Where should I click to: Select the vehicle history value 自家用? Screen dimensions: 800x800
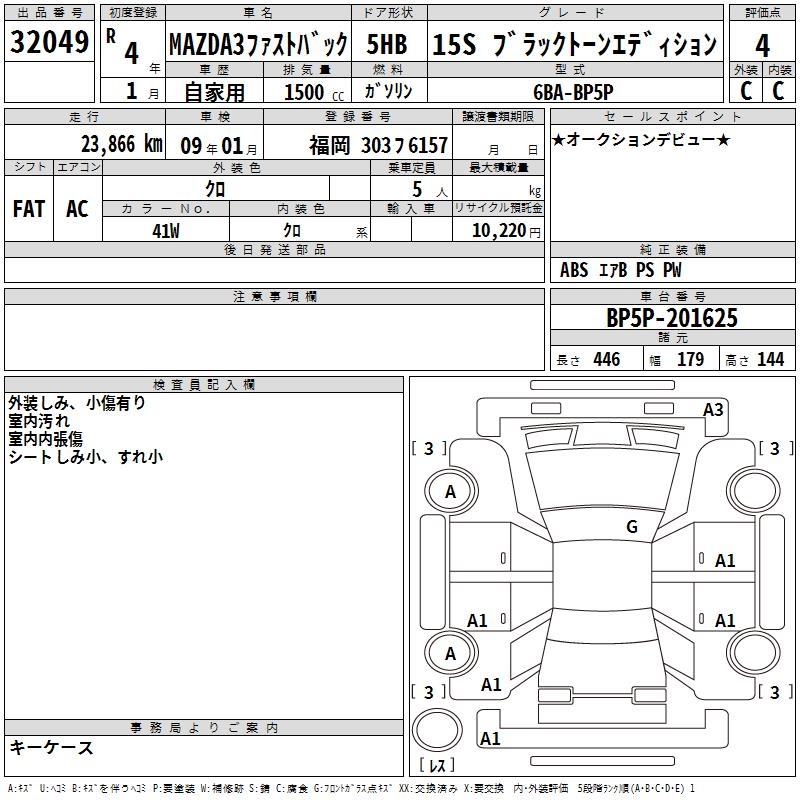coord(214,92)
